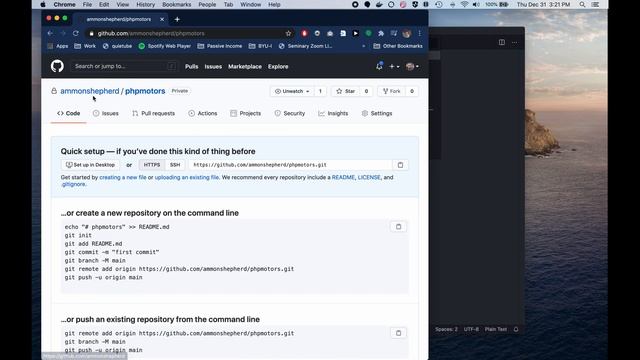Click the repository URL text field
Viewport: 640px width, 360px height.
(290, 165)
